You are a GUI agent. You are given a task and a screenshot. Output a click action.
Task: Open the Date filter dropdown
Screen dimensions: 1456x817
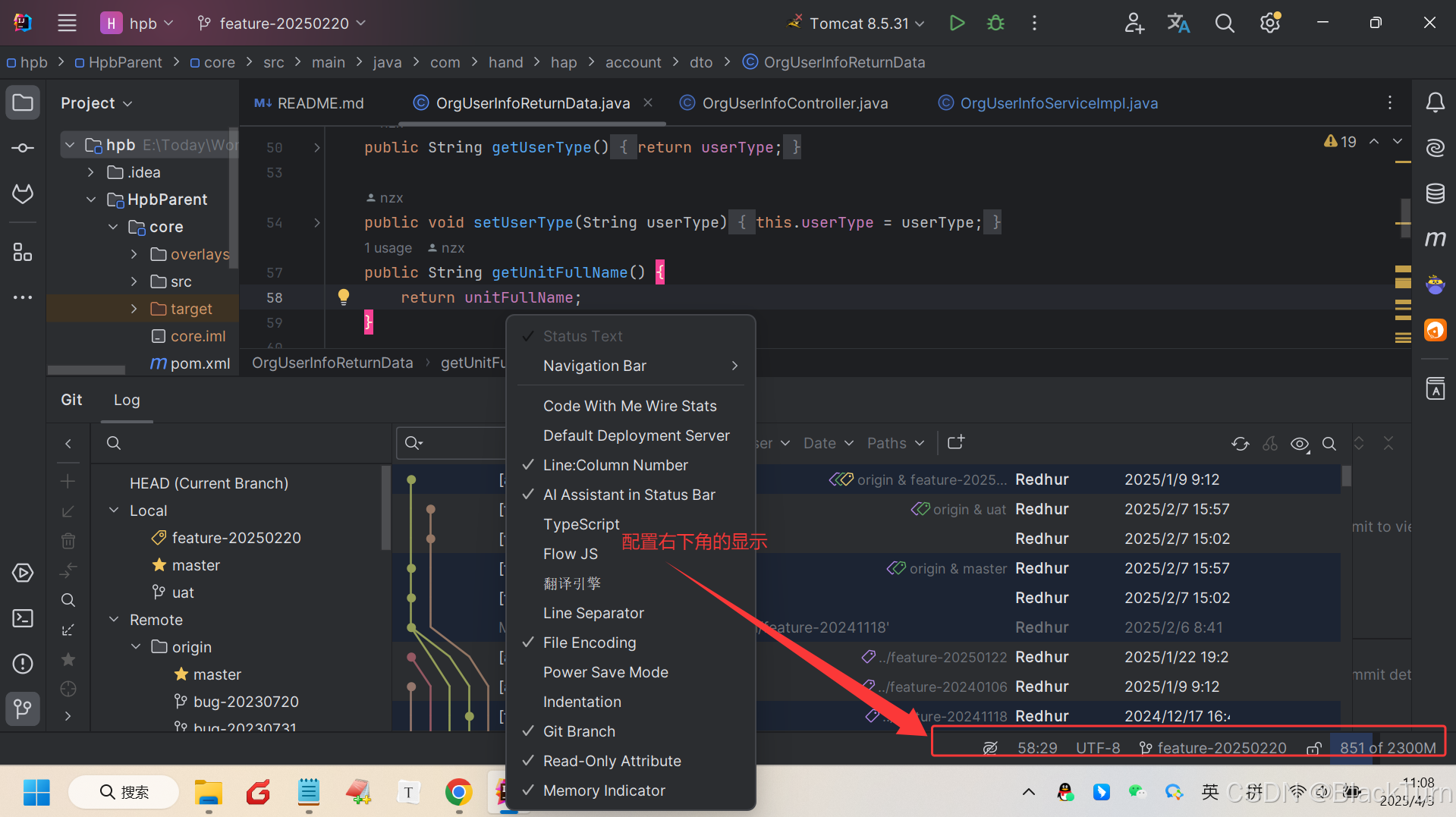click(x=829, y=443)
